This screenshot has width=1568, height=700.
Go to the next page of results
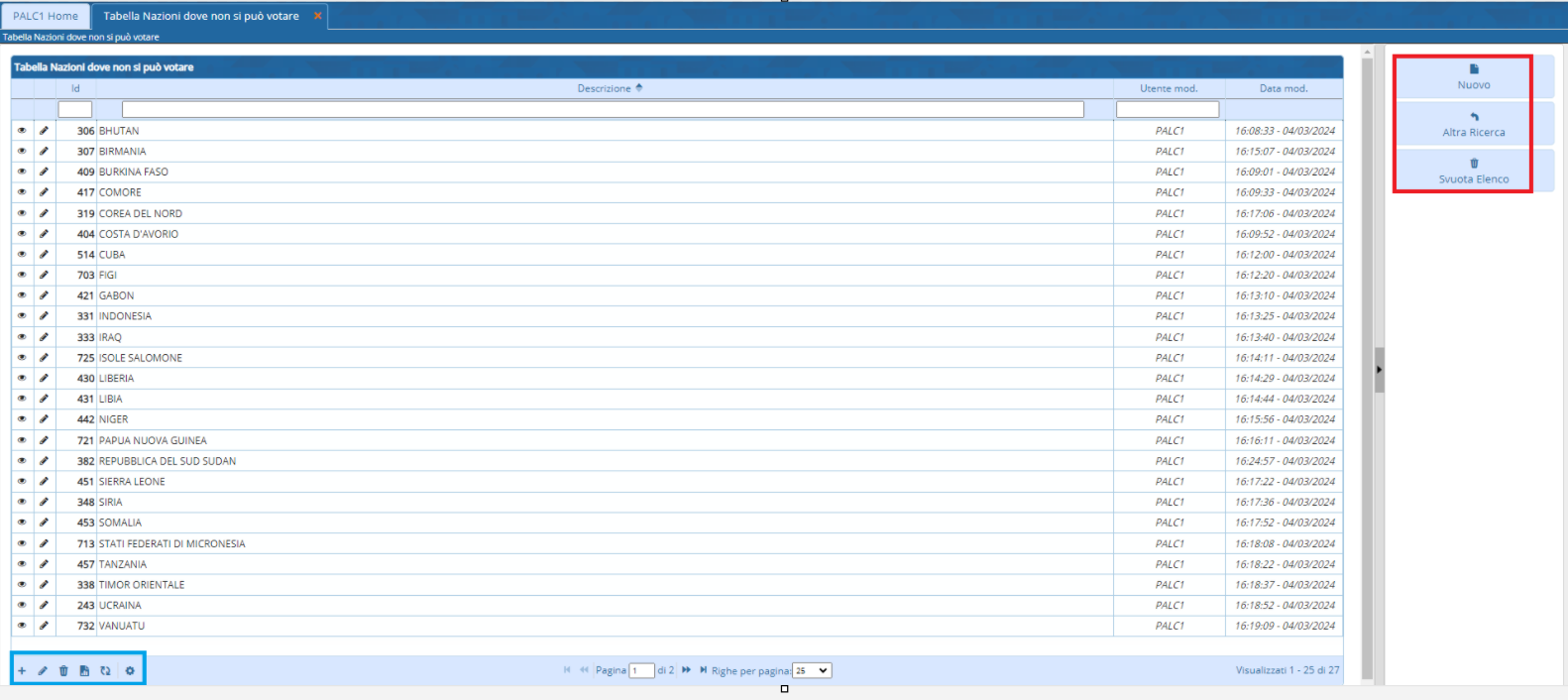[x=686, y=670]
